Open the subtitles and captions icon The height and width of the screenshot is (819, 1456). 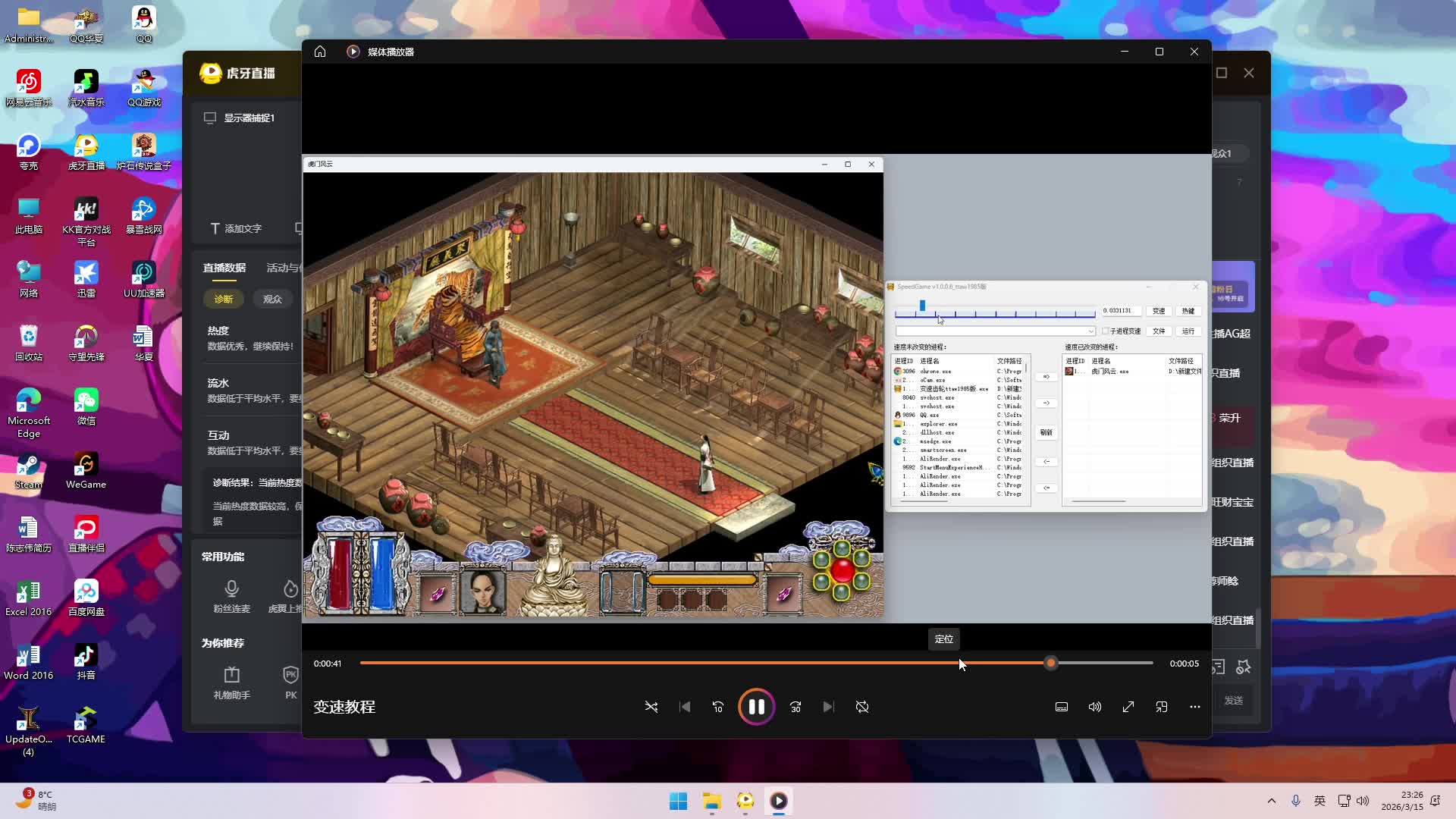point(1062,707)
